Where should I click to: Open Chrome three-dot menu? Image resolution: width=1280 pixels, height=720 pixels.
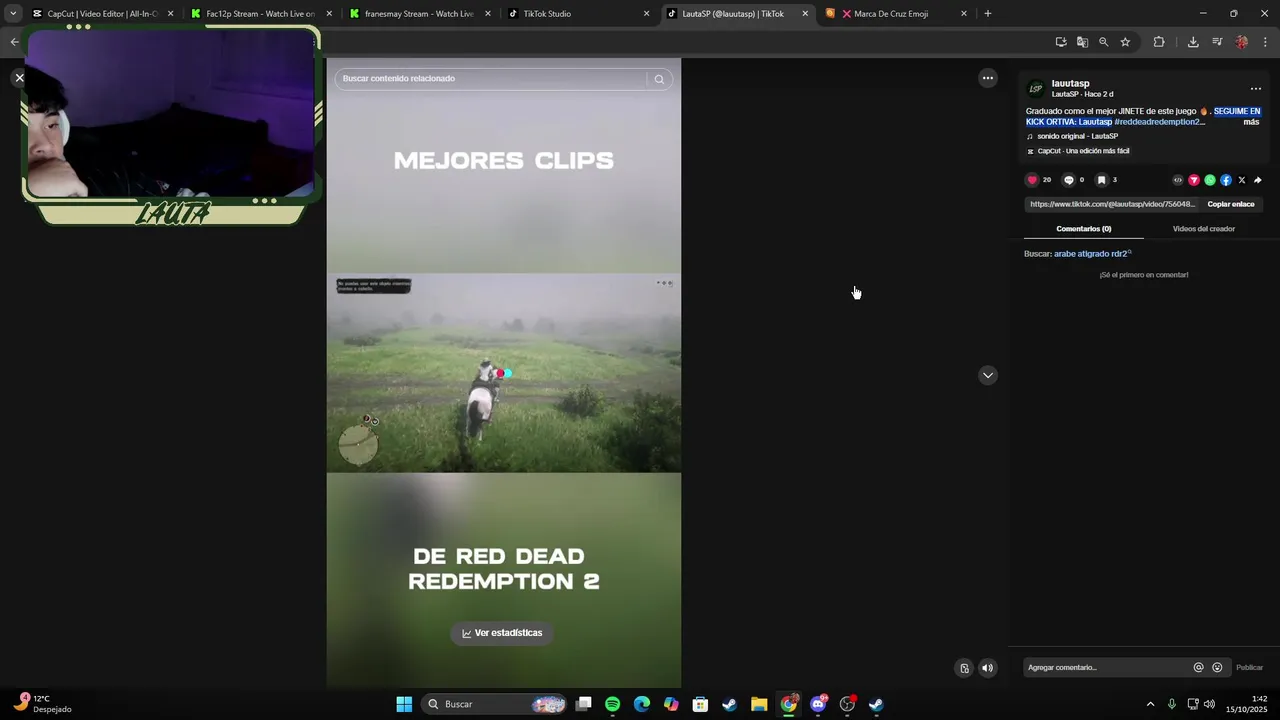point(1265,42)
